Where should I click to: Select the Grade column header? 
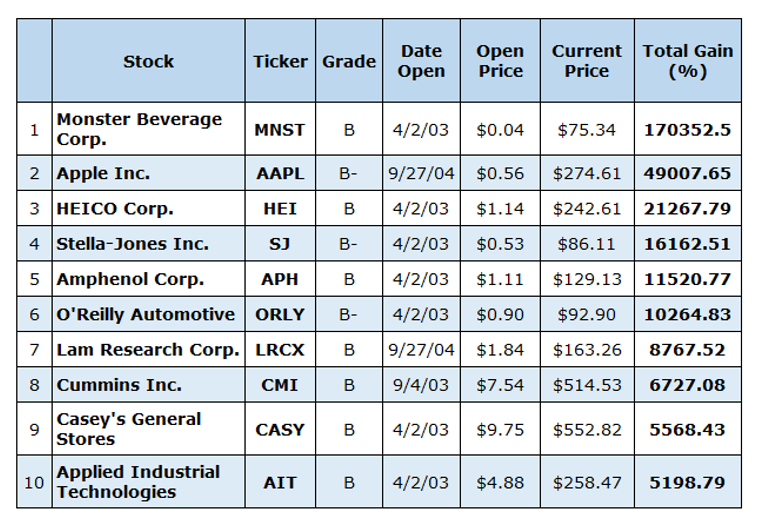pos(349,61)
